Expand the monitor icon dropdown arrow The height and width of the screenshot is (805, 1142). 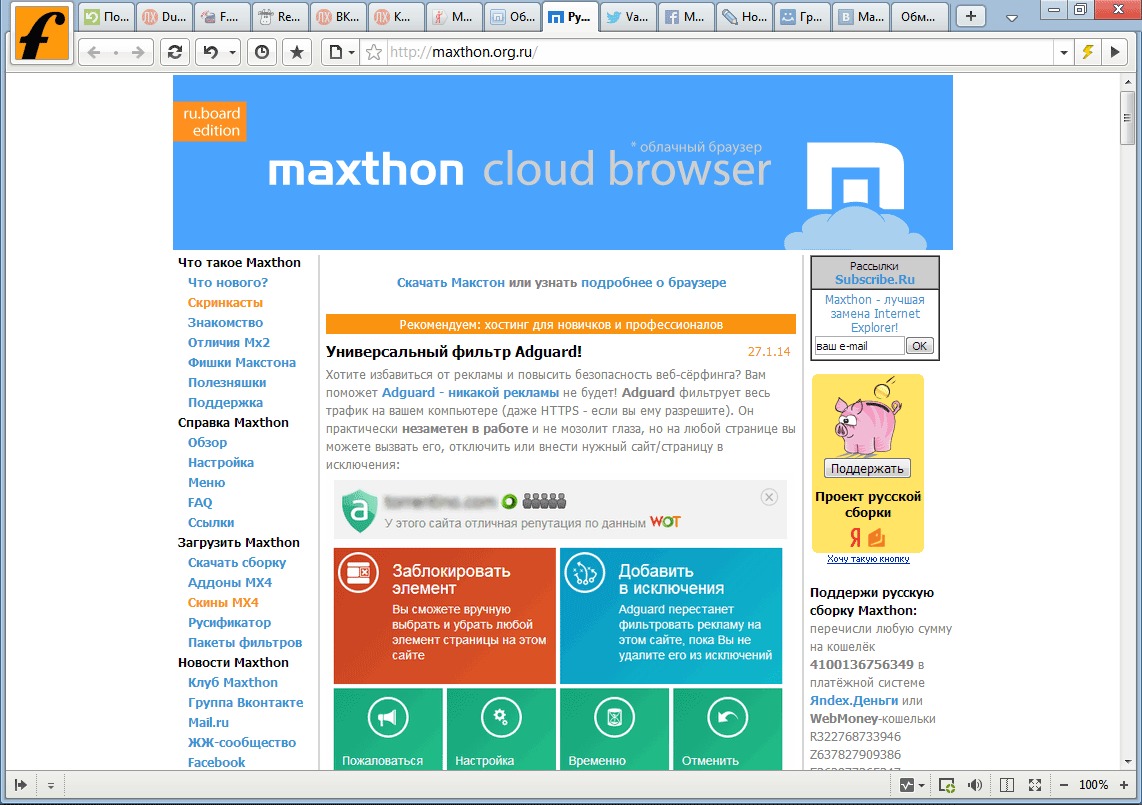click(921, 785)
